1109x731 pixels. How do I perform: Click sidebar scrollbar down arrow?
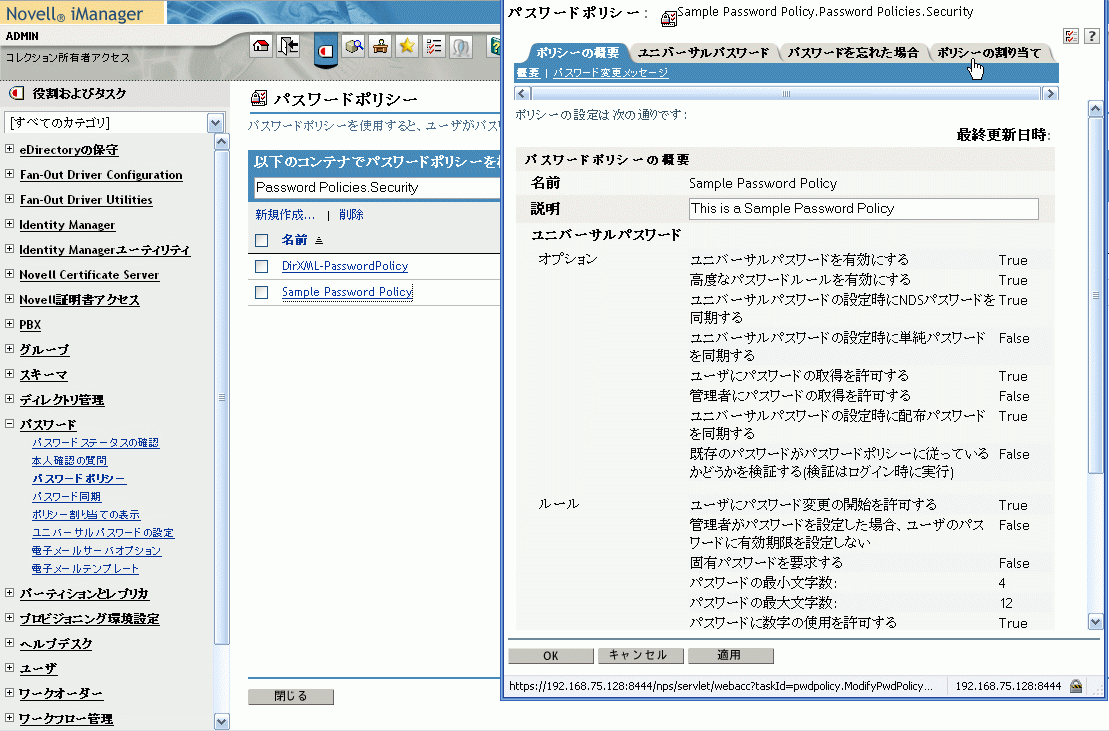tap(221, 722)
